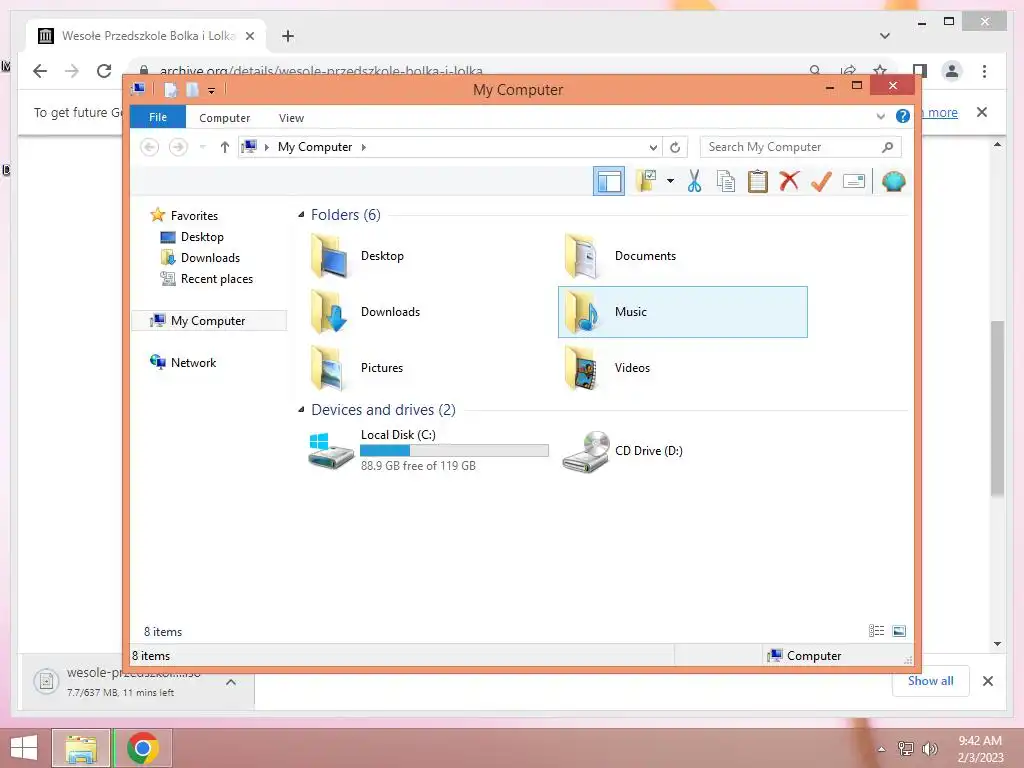Click the teal shell icon in toolbar
Viewport: 1024px width, 768px height.
[x=893, y=181]
